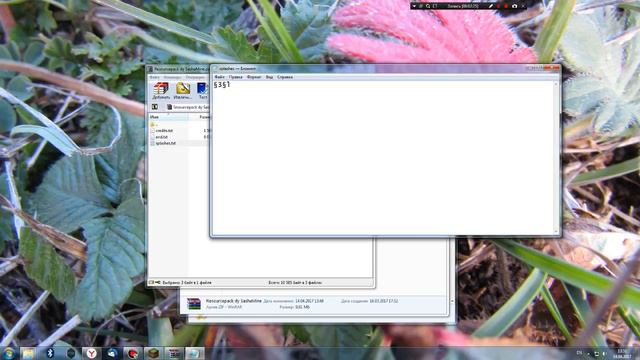Close the recorder toolbar with X

523,6
